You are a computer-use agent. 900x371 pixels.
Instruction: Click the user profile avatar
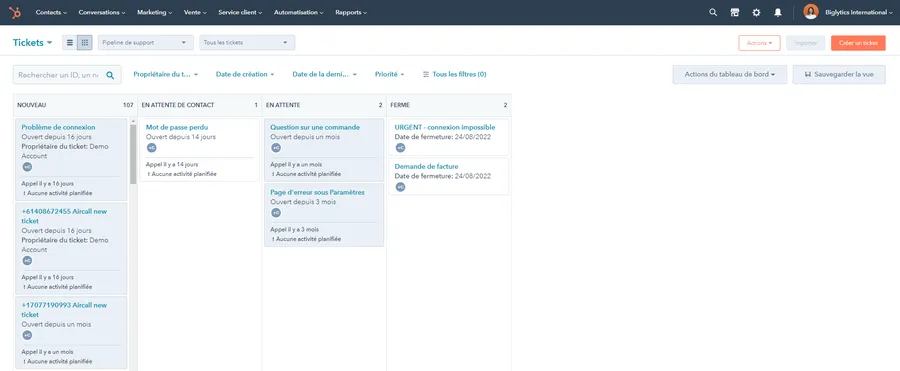click(x=810, y=12)
